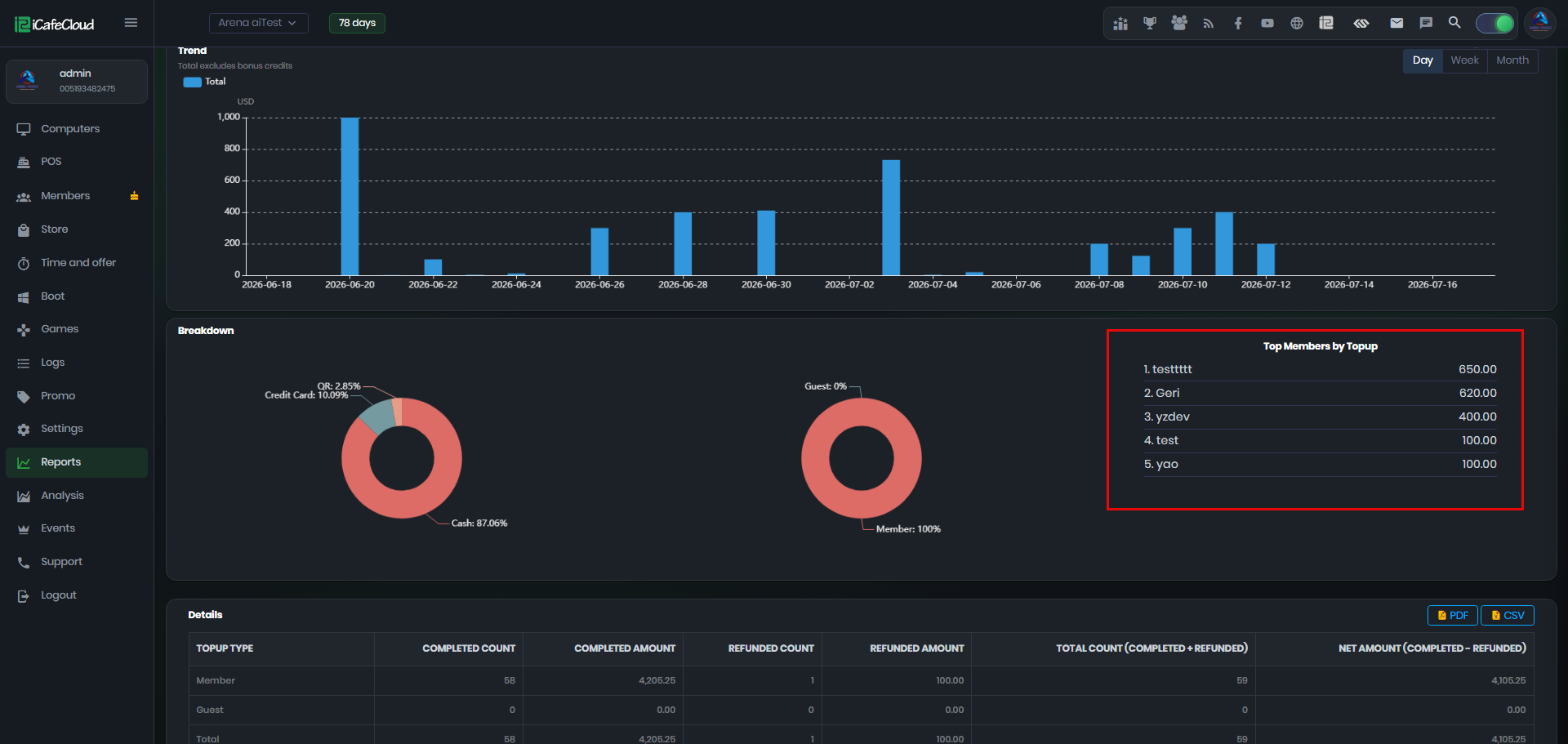Click the globe website icon
The width and height of the screenshot is (1568, 744).
[x=1297, y=23]
